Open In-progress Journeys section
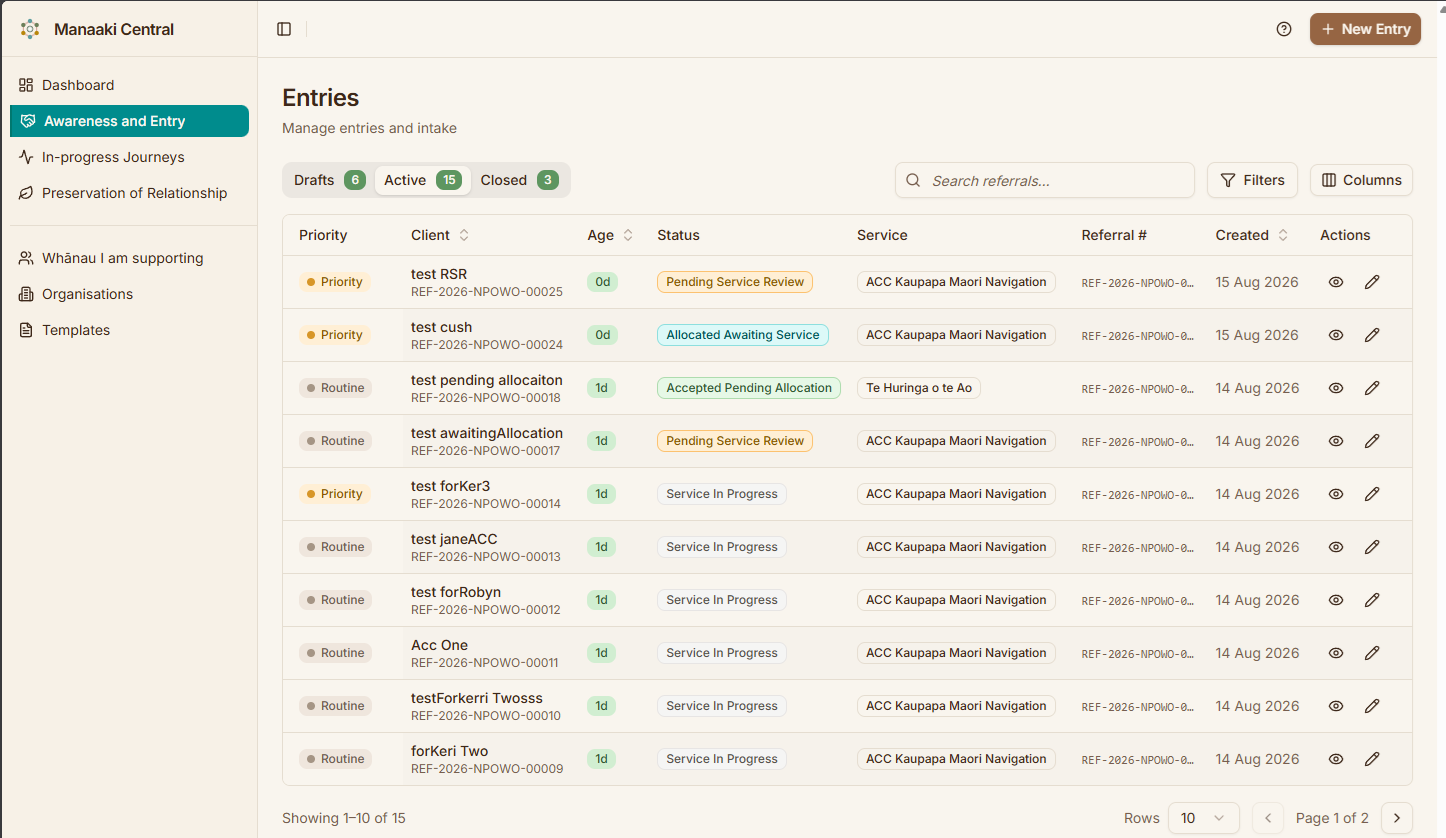Image resolution: width=1446 pixels, height=838 pixels. (129, 157)
